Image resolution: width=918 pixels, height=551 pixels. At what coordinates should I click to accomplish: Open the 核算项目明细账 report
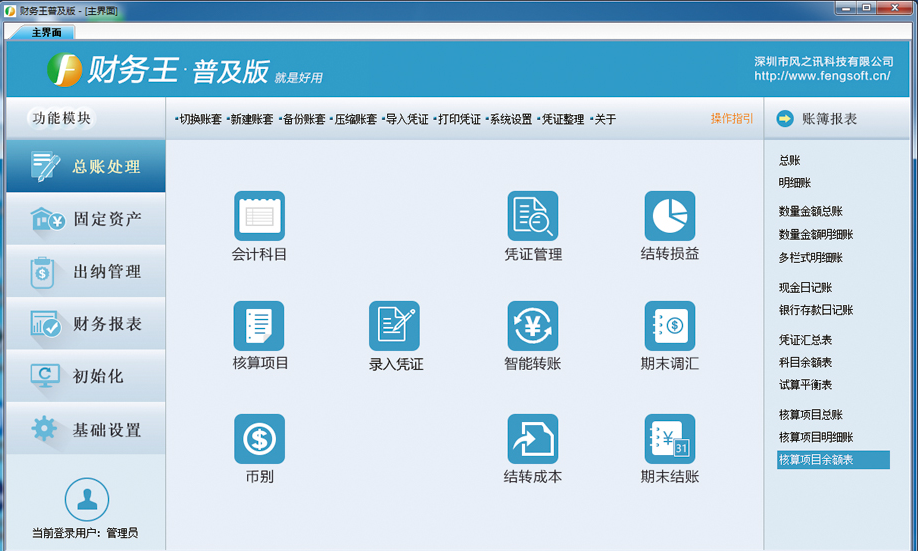[x=816, y=437]
